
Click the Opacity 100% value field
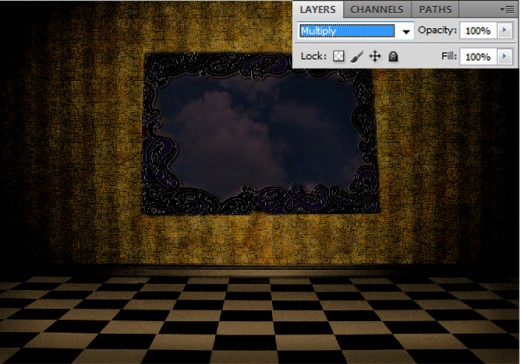(478, 31)
